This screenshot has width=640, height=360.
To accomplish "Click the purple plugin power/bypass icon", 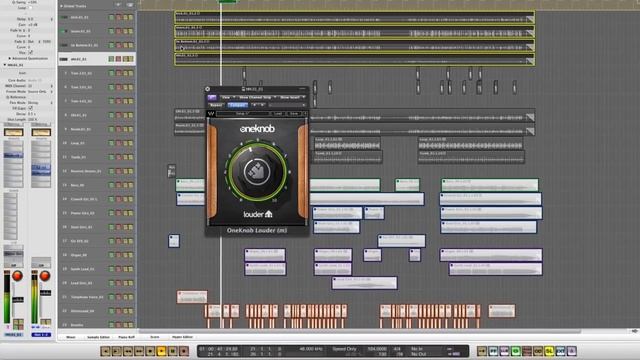I will coord(212,98).
